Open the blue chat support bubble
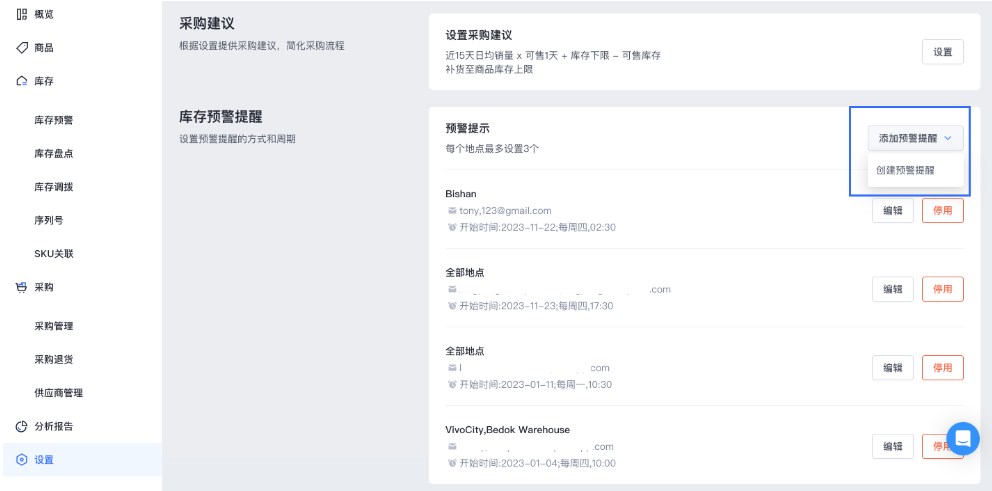 click(x=963, y=438)
